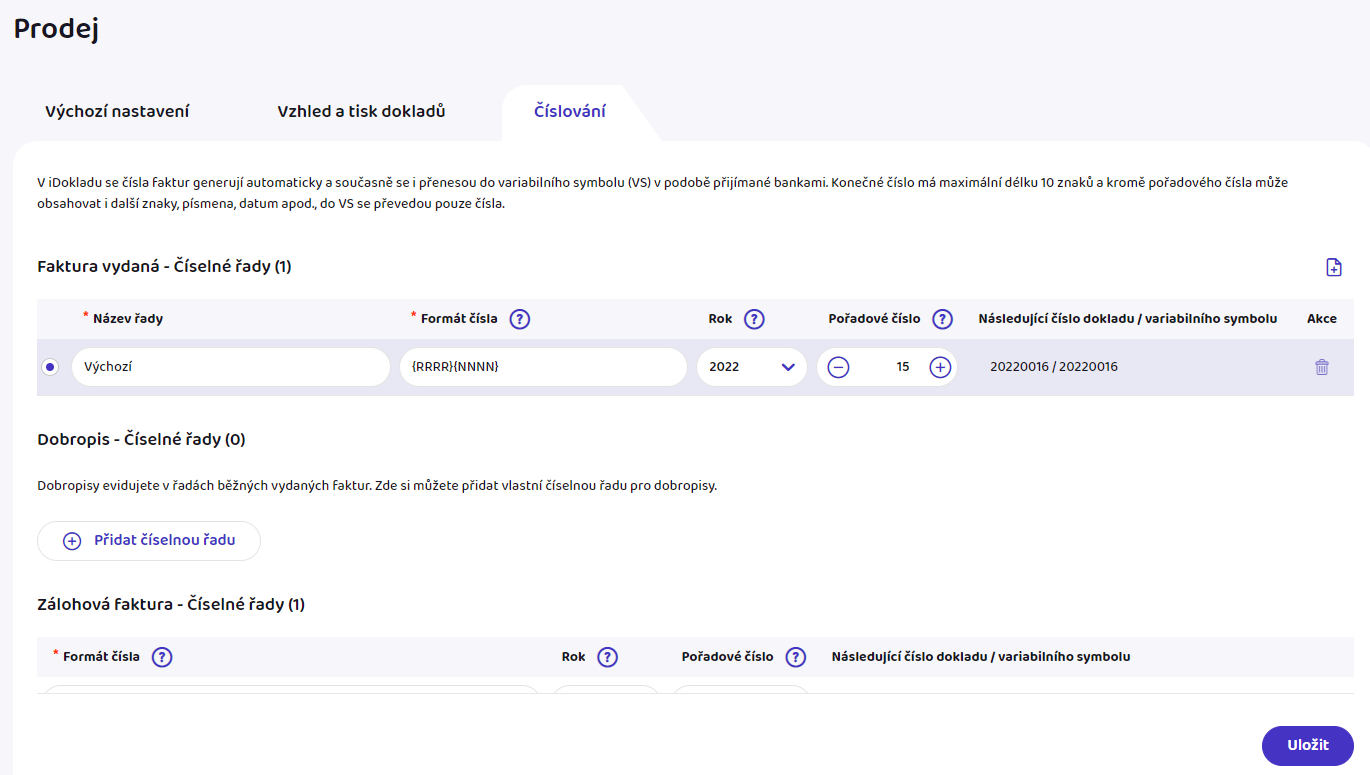Edit the {RRRR}{NNNN} number format field

point(543,367)
